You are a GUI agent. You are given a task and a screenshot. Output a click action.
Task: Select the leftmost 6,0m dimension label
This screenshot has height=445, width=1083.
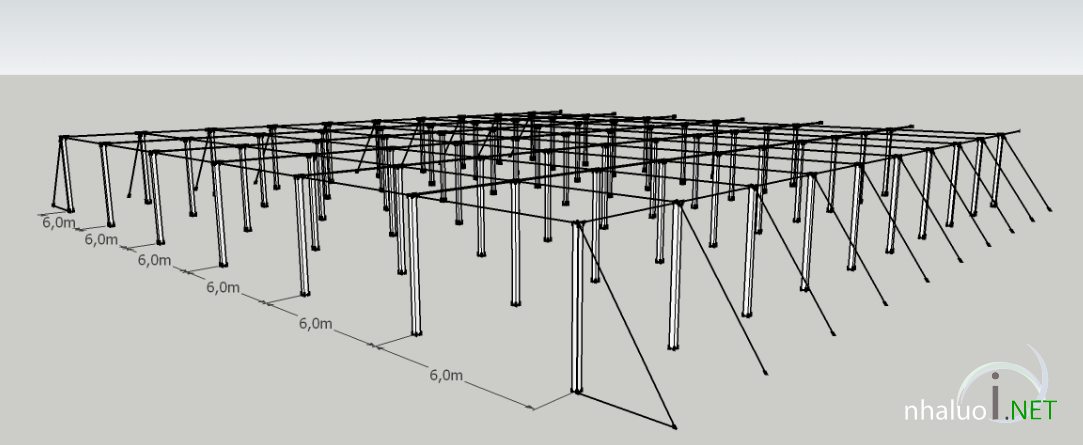(57, 222)
